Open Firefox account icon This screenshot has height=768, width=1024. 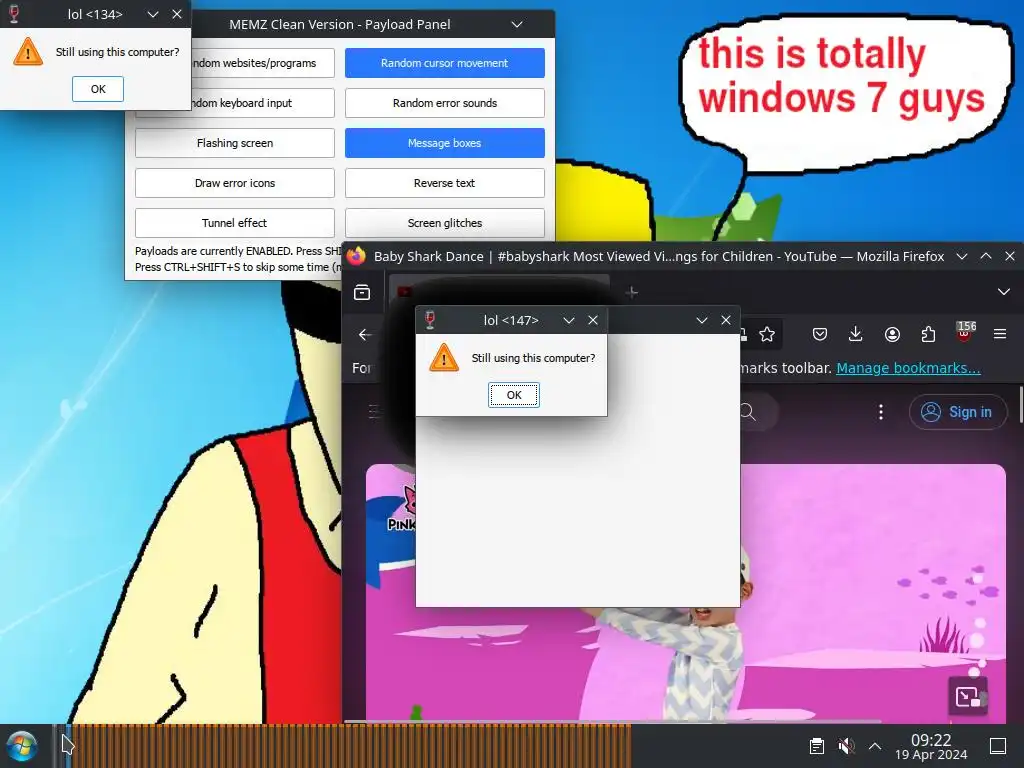(x=892, y=335)
